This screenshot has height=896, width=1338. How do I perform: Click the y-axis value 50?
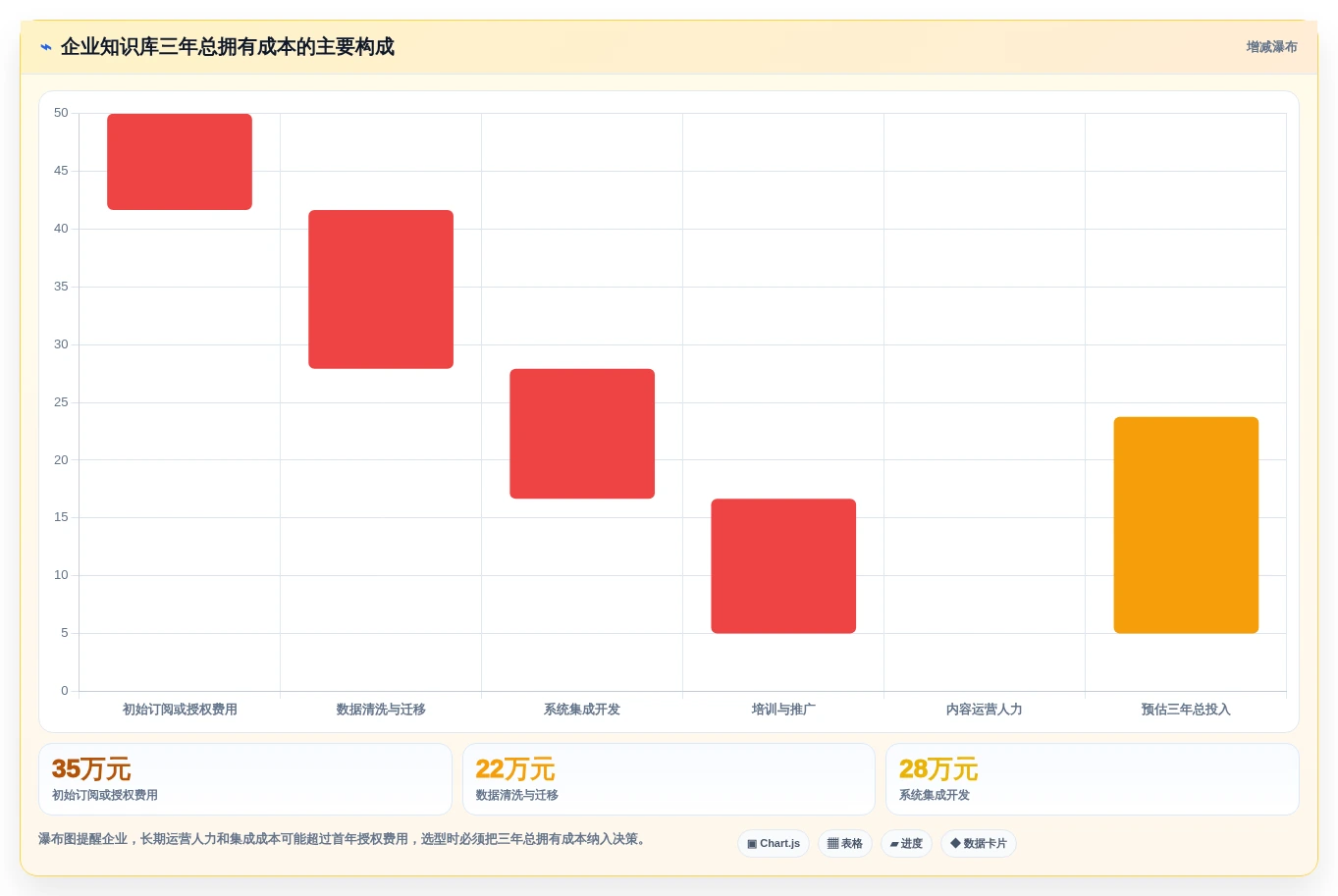pos(61,113)
